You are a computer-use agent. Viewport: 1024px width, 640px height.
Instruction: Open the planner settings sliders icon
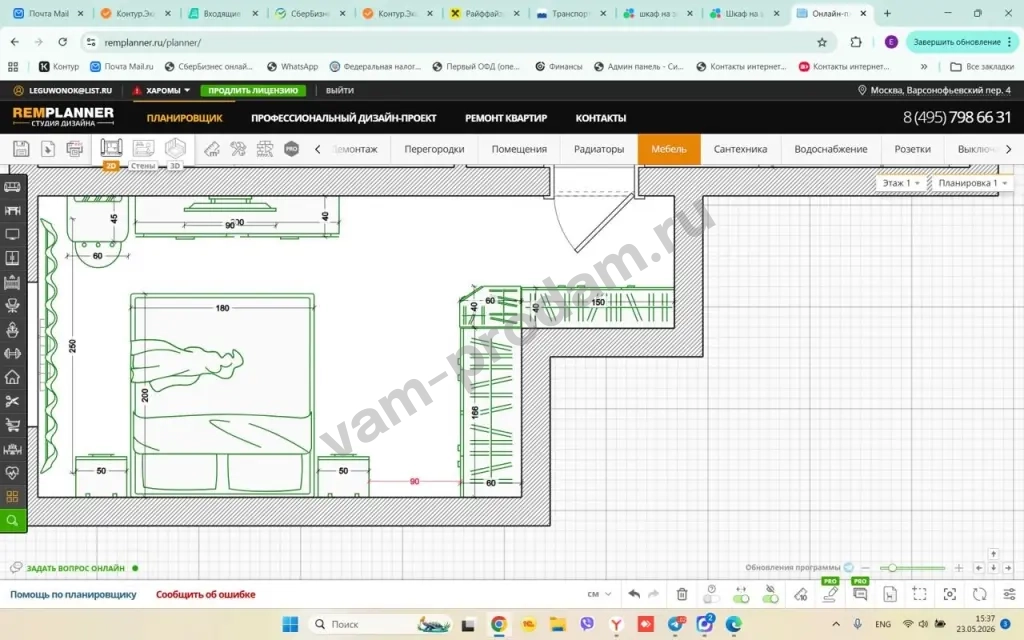point(1009,594)
